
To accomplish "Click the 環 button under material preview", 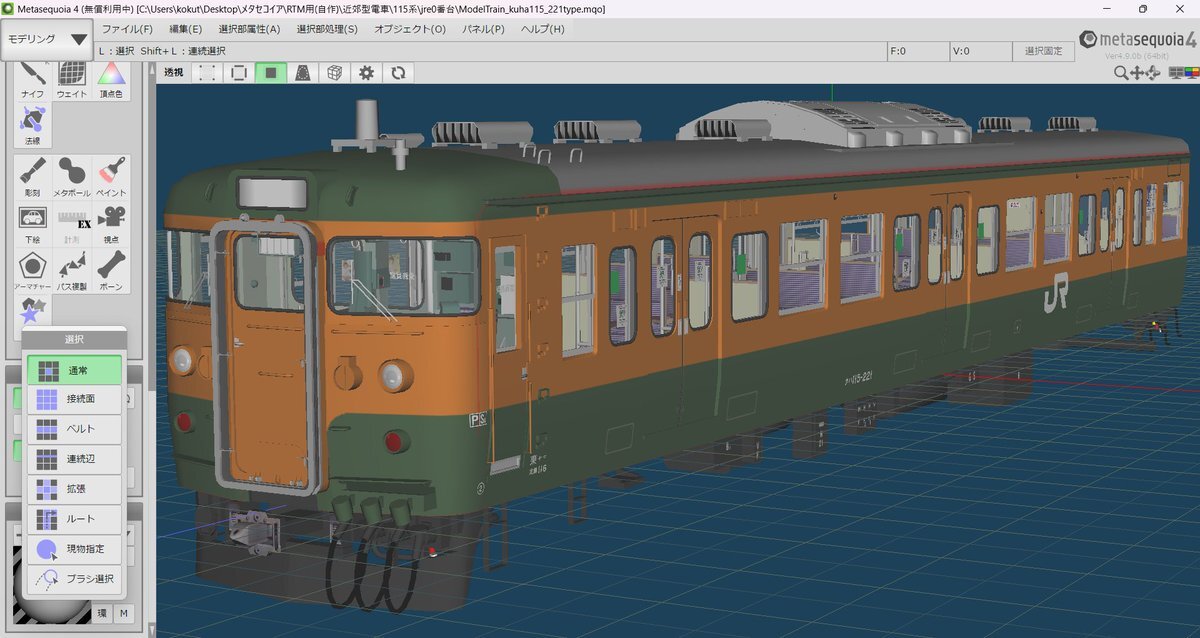I will [x=102, y=613].
